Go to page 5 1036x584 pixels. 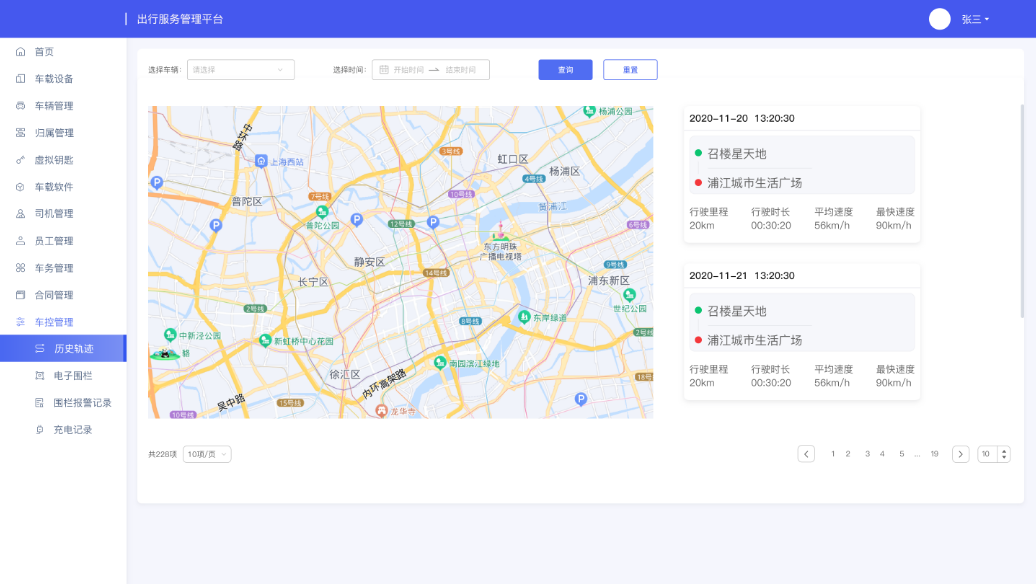pyautogui.click(x=901, y=454)
